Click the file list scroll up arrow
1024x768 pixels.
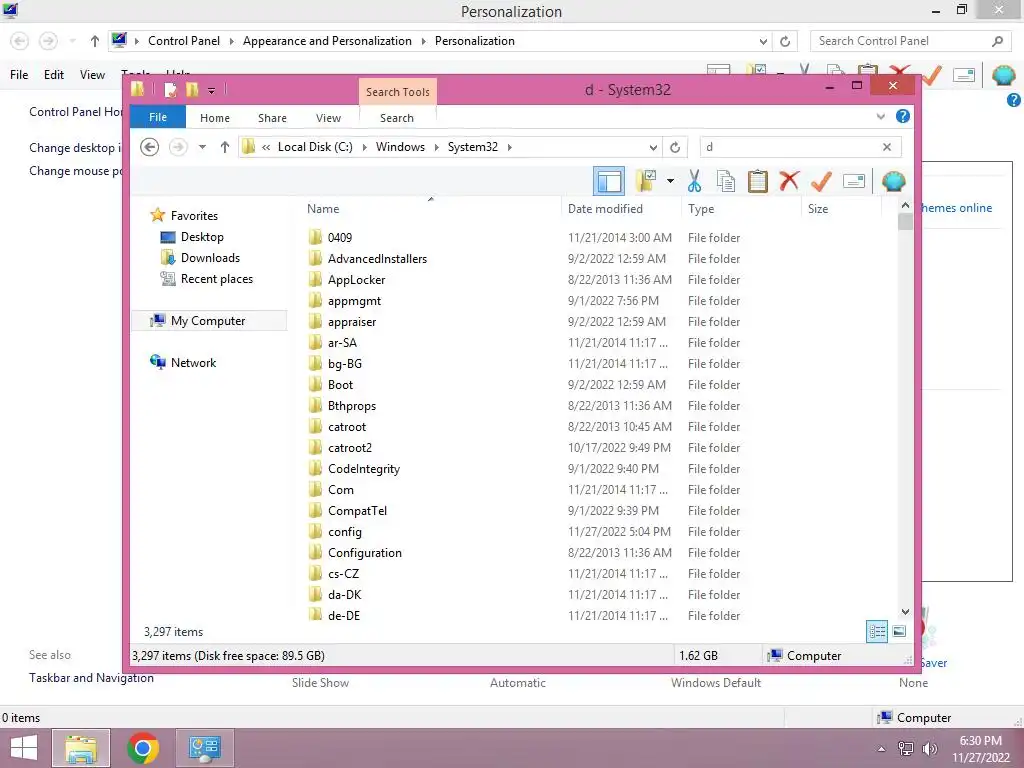pos(905,205)
